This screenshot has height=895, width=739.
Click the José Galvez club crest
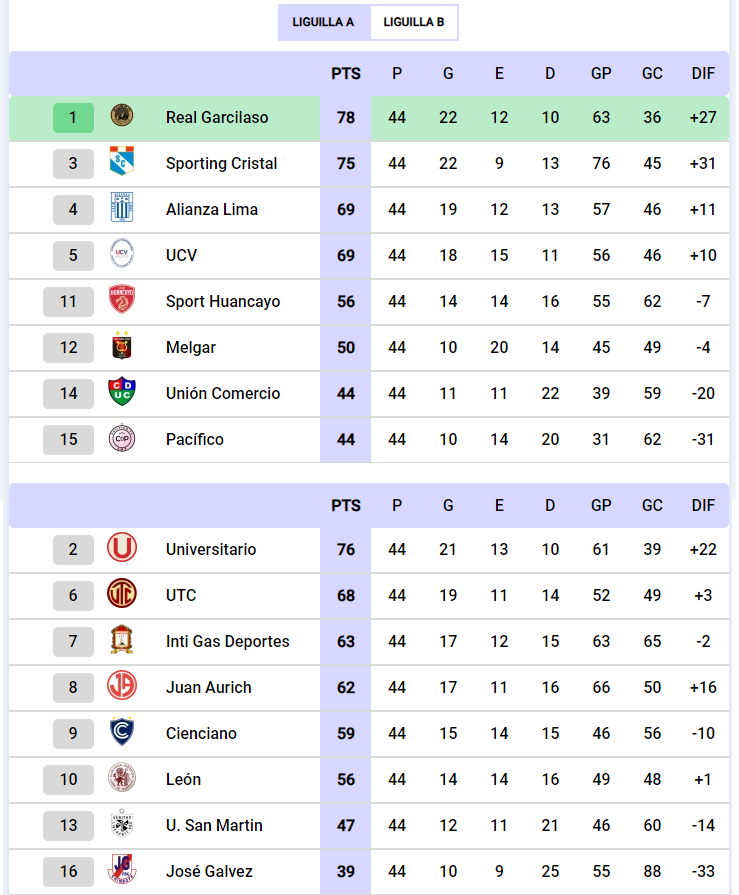122,871
